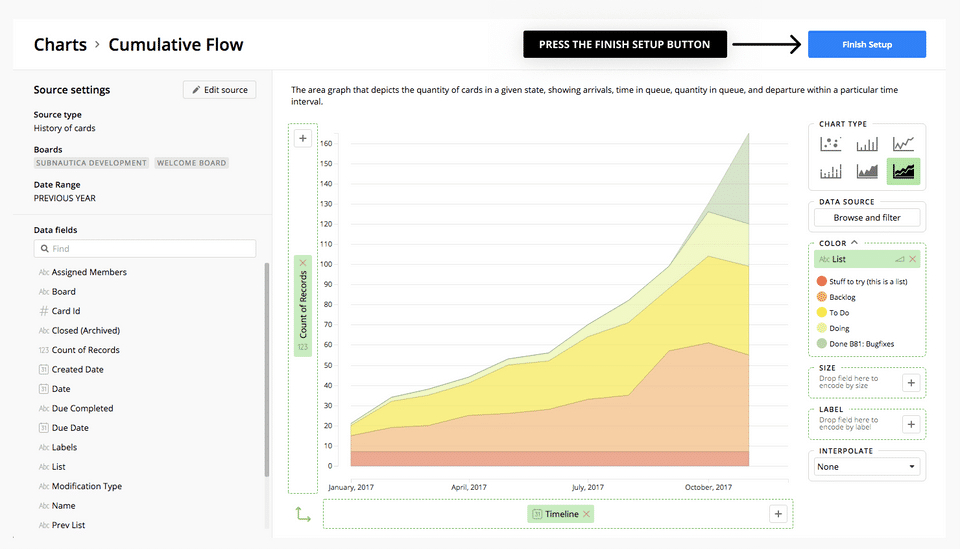Click the Abc icon beside Board field
Image resolution: width=960 pixels, height=549 pixels.
[43, 292]
